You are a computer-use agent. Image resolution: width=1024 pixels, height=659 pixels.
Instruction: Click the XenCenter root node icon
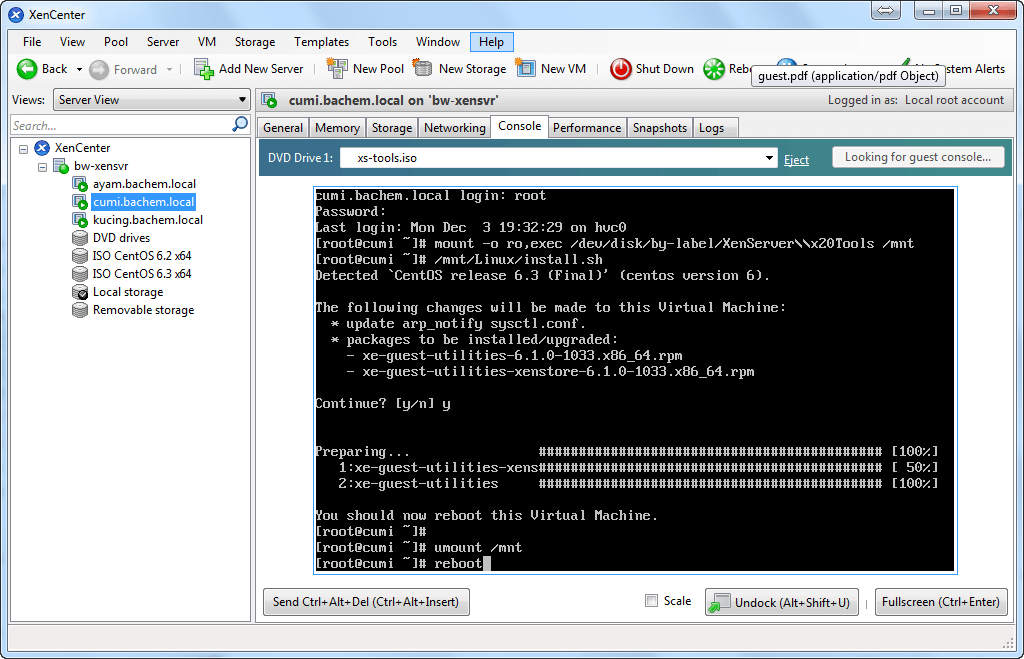42,148
